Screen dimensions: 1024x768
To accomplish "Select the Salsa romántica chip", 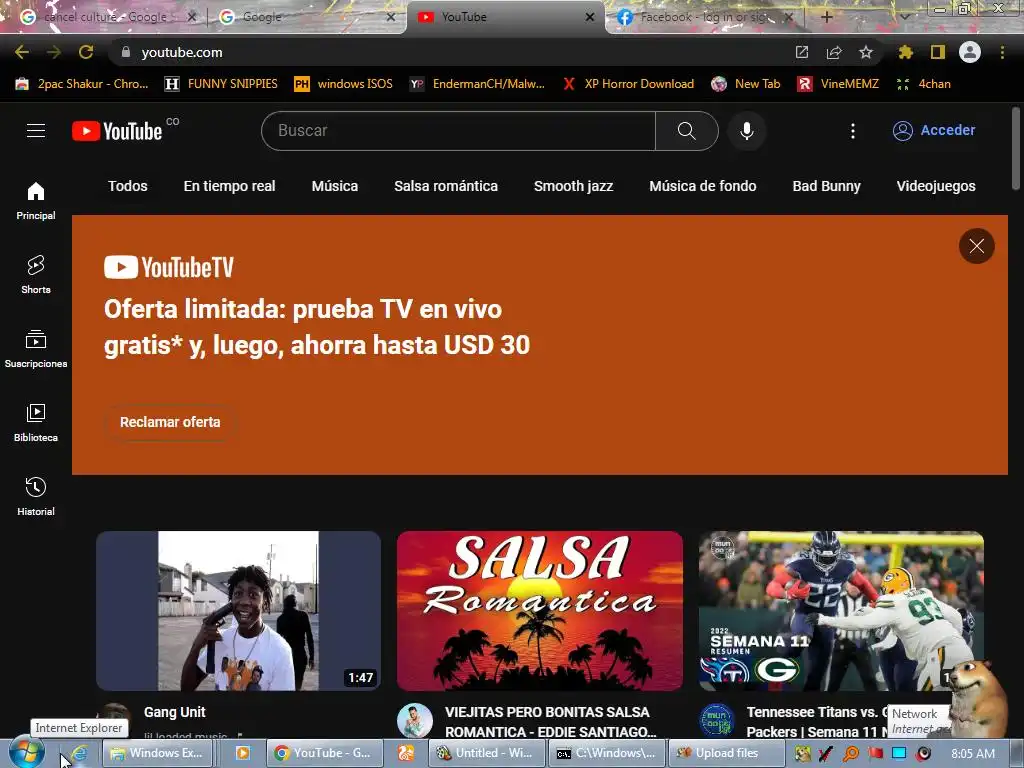I will tap(446, 186).
